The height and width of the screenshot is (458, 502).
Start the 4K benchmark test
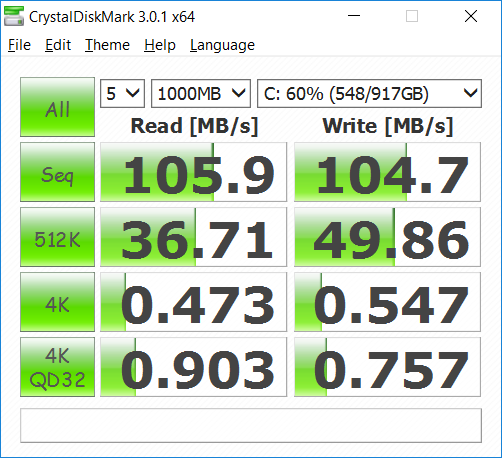pos(57,302)
